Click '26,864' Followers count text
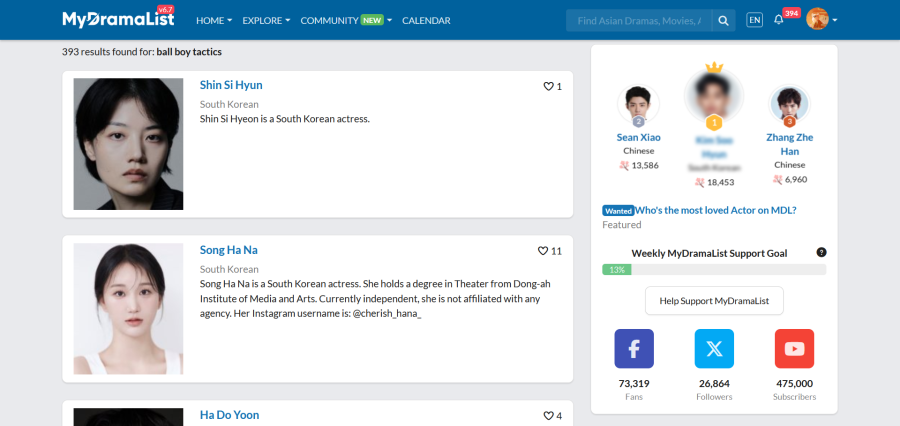This screenshot has height=426, width=900. coord(714,384)
